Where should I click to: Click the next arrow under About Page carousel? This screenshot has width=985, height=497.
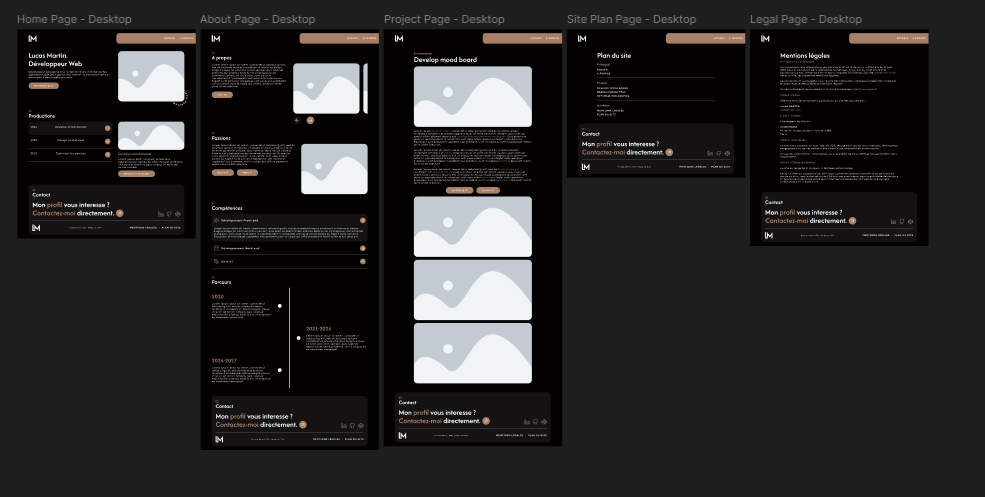(x=310, y=119)
